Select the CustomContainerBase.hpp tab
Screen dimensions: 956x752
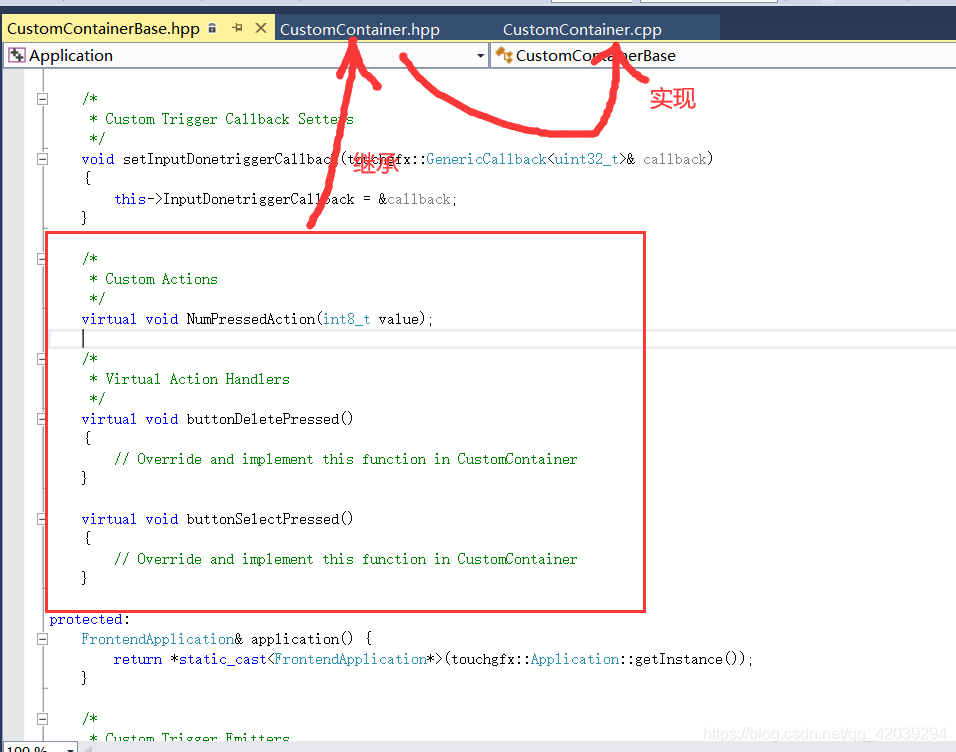103,29
